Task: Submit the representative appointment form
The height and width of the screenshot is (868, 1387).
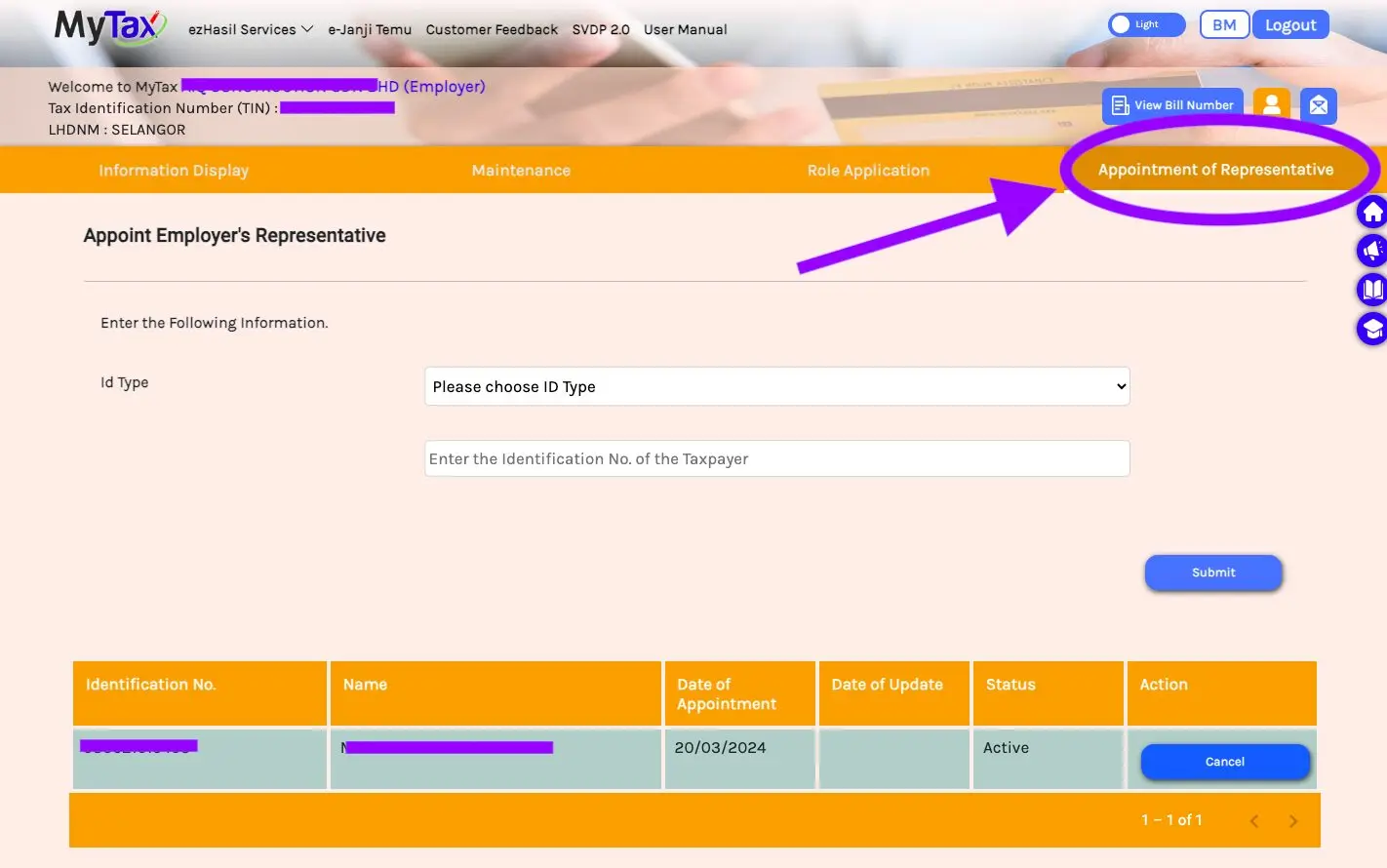Action: pyautogui.click(x=1213, y=572)
